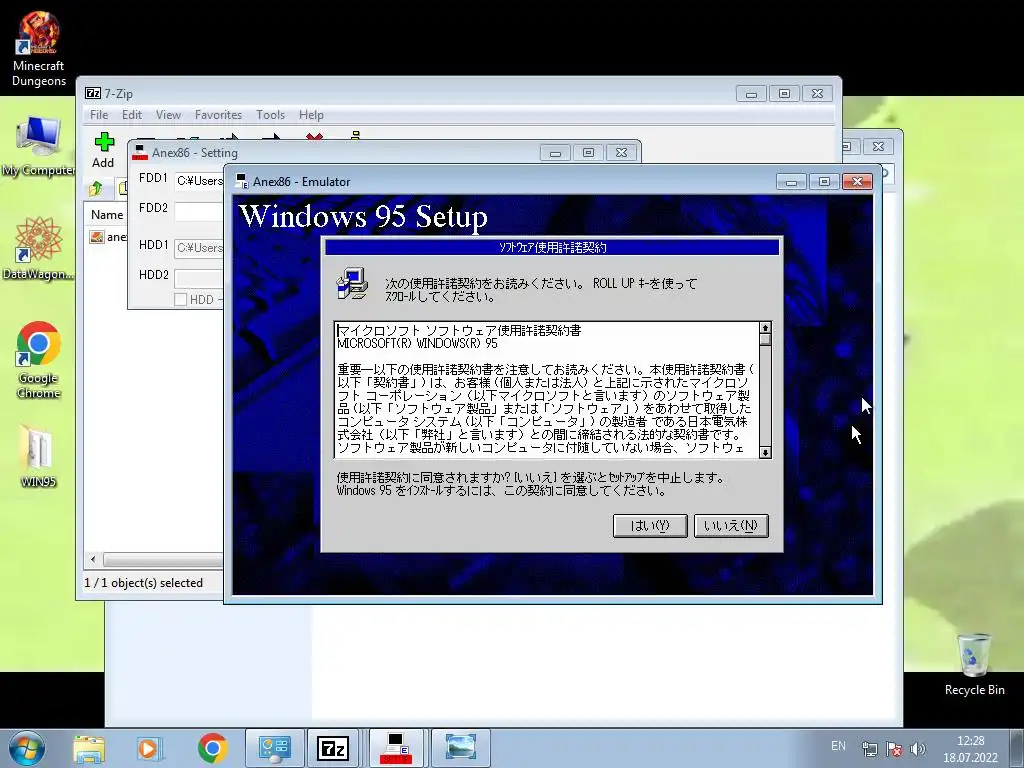Viewport: 1024px width, 768px height.
Task: Select the DataWagon desktop shortcut
Action: pos(38,249)
